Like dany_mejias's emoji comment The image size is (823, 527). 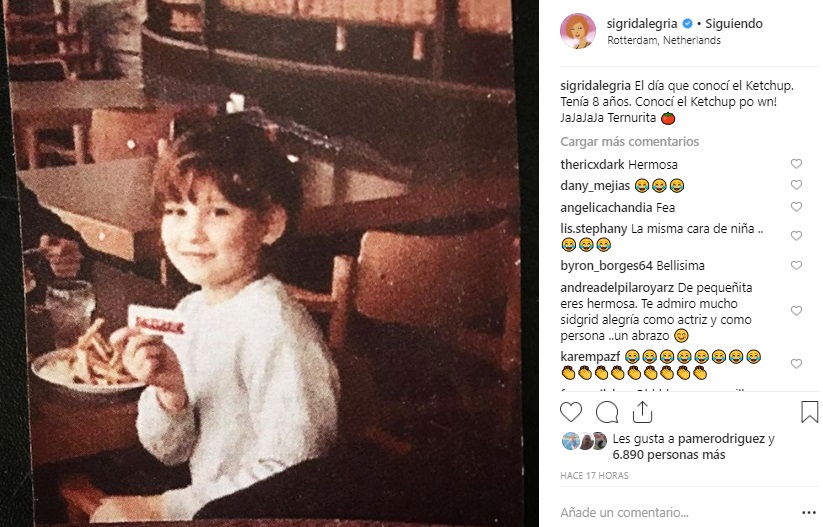coord(796,185)
